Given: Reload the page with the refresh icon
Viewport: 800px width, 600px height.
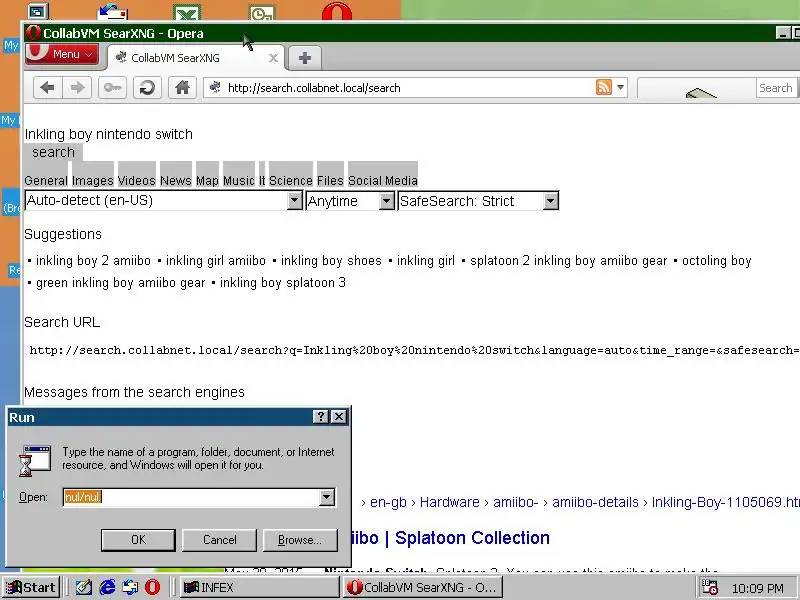Looking at the screenshot, I should coord(147,88).
